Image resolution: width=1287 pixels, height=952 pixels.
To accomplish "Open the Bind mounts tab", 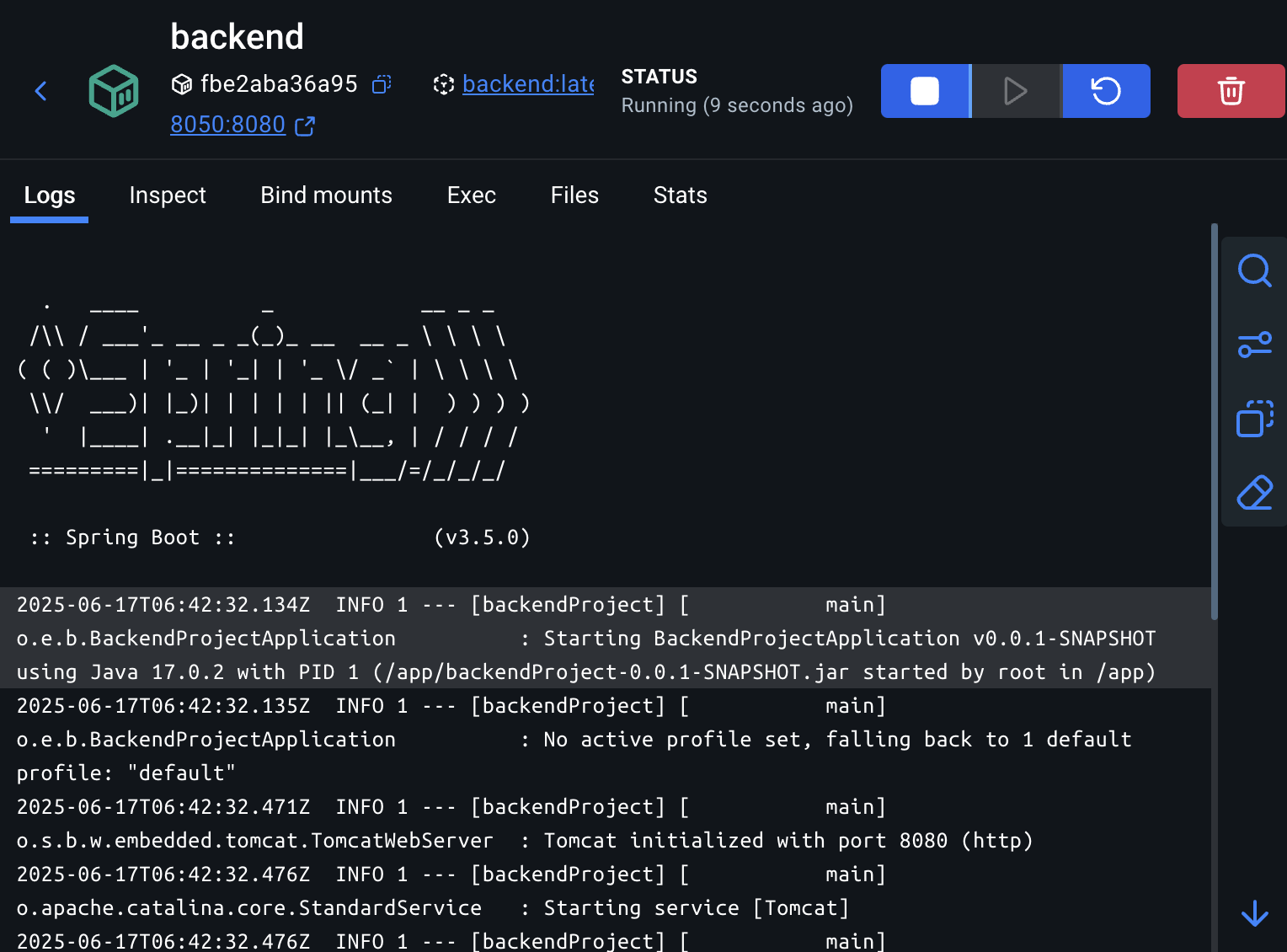I will pyautogui.click(x=327, y=195).
